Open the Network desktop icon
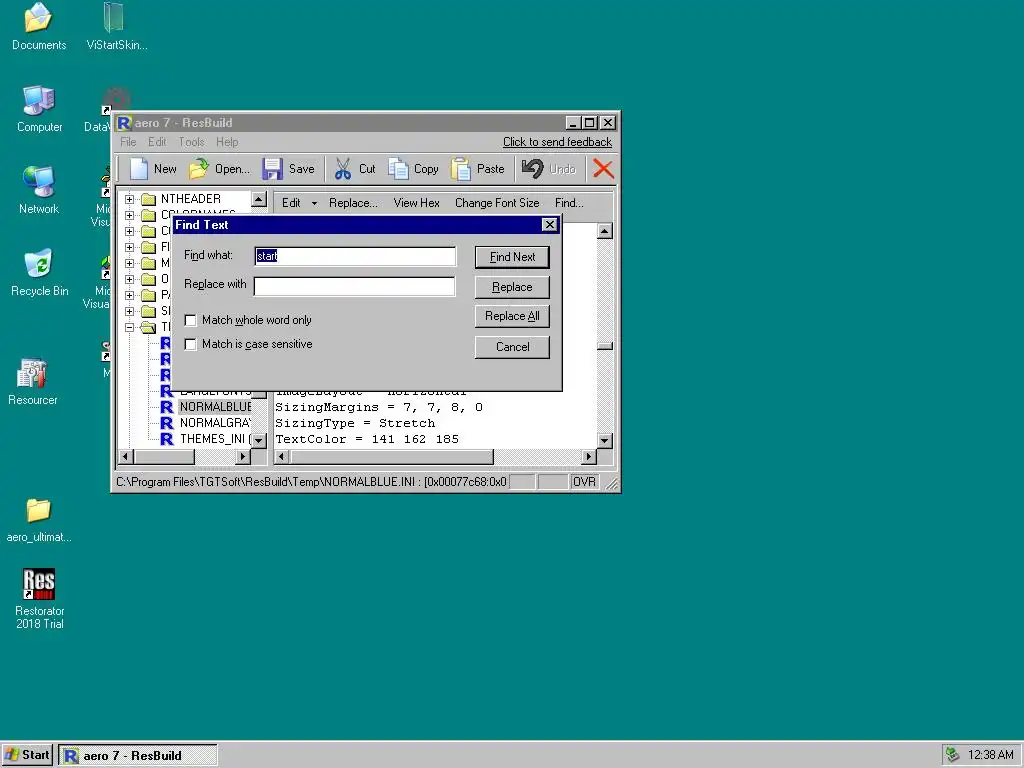Viewport: 1024px width, 768px height. [39, 182]
